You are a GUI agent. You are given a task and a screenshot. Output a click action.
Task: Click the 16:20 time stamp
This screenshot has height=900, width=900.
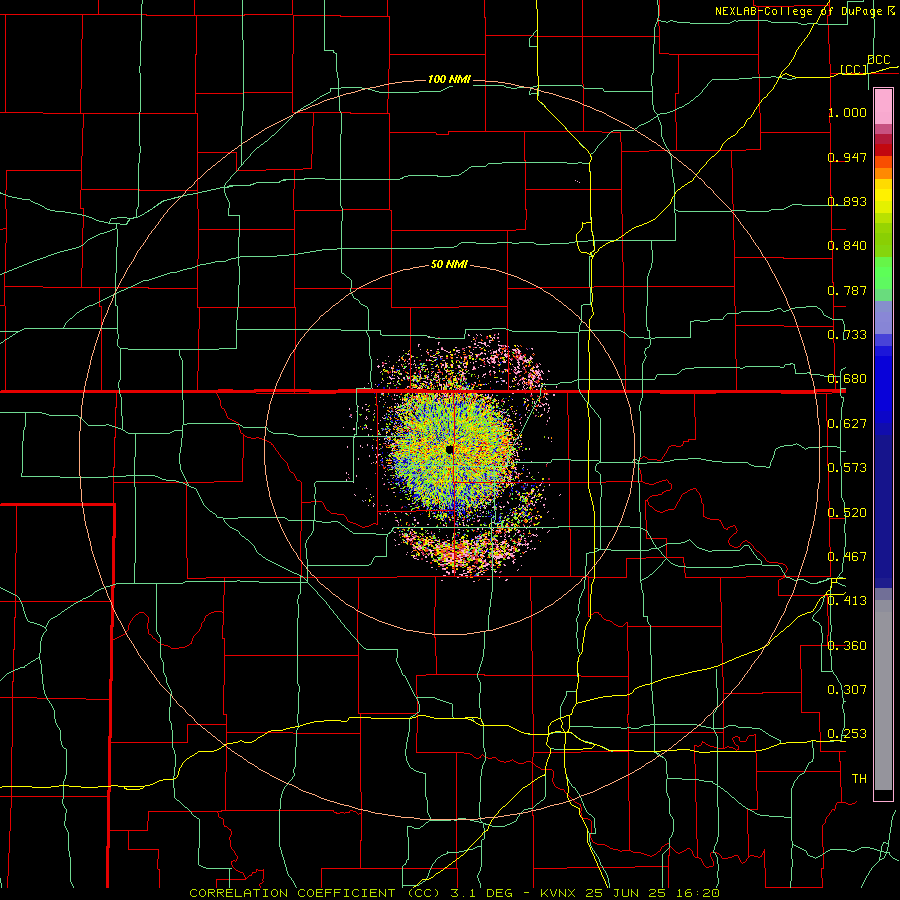697,893
